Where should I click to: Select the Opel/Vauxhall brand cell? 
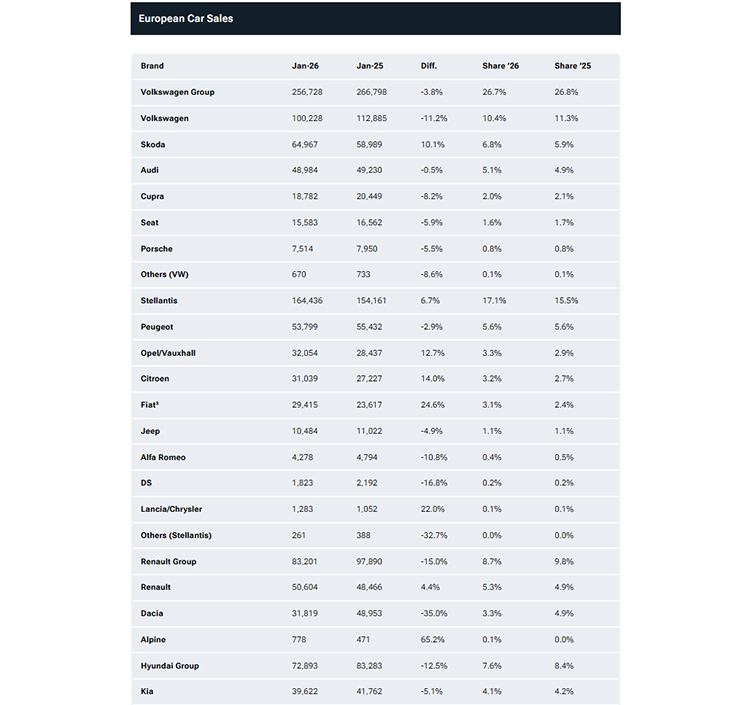point(169,353)
